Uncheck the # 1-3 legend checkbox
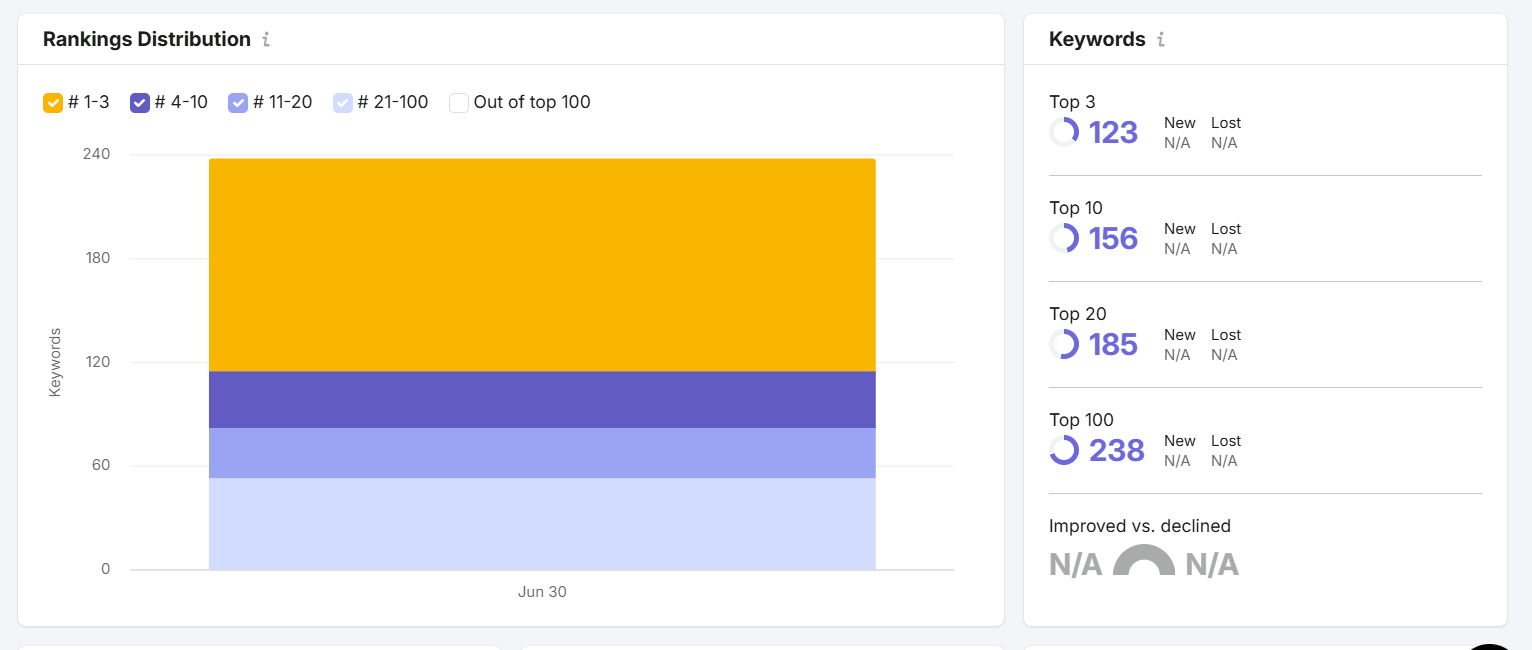 [x=53, y=102]
